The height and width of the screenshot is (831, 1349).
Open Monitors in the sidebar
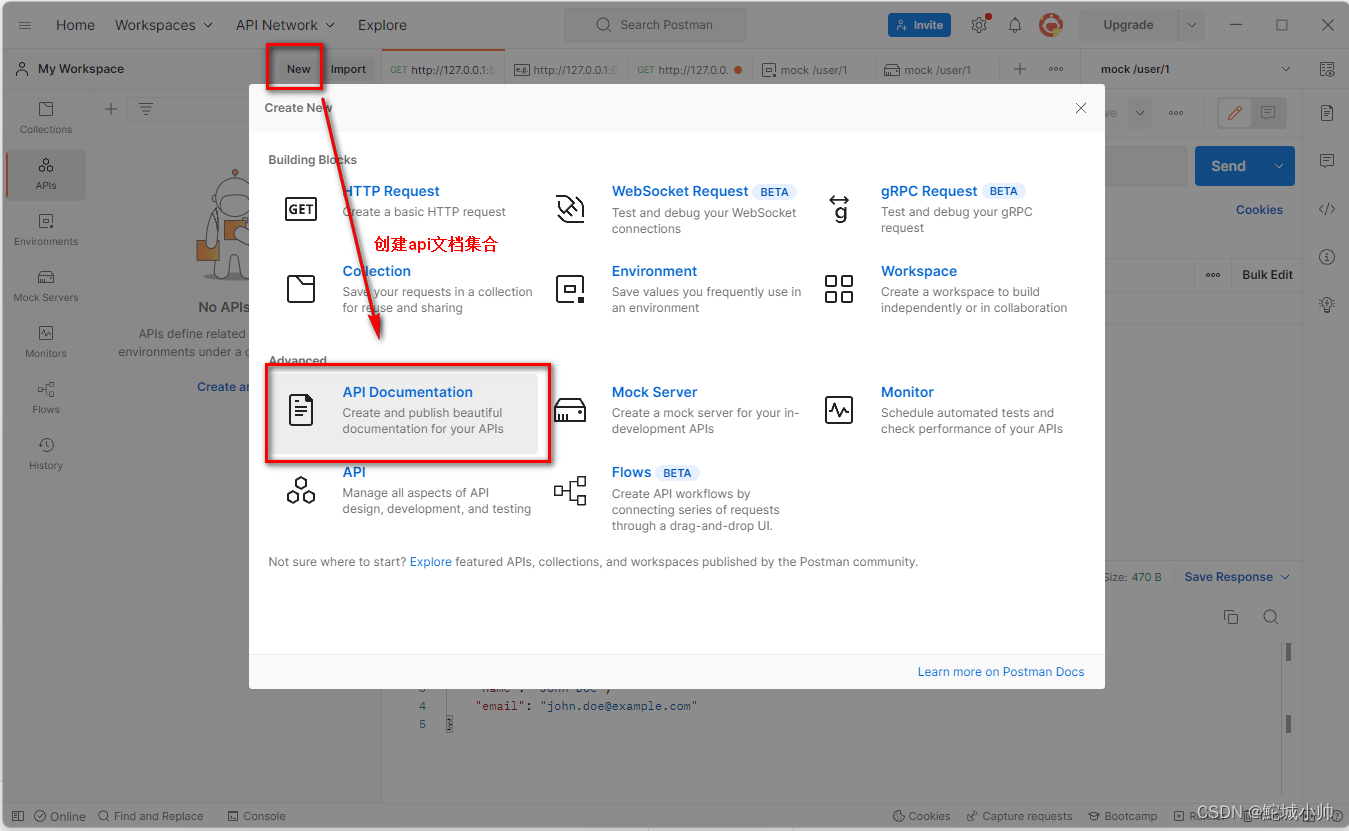[46, 342]
